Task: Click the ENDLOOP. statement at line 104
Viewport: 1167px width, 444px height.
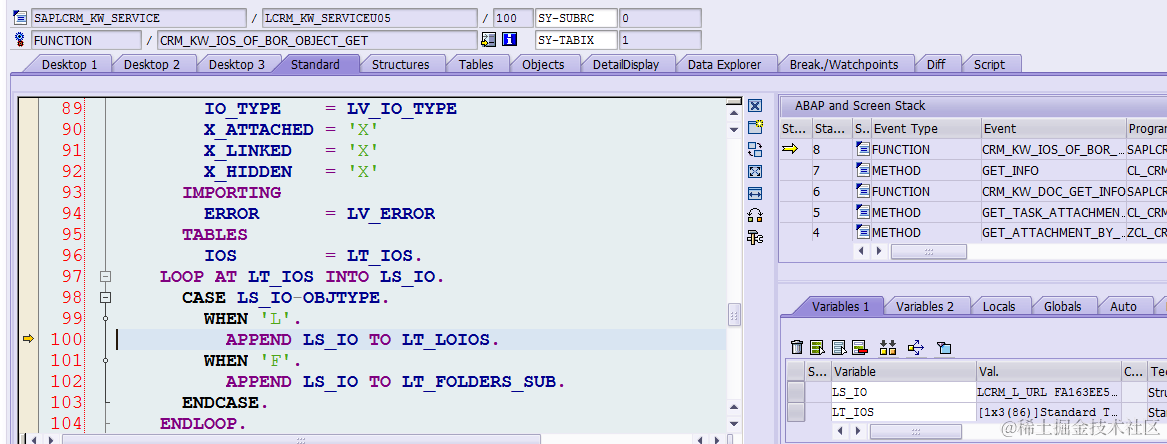Action: (202, 424)
